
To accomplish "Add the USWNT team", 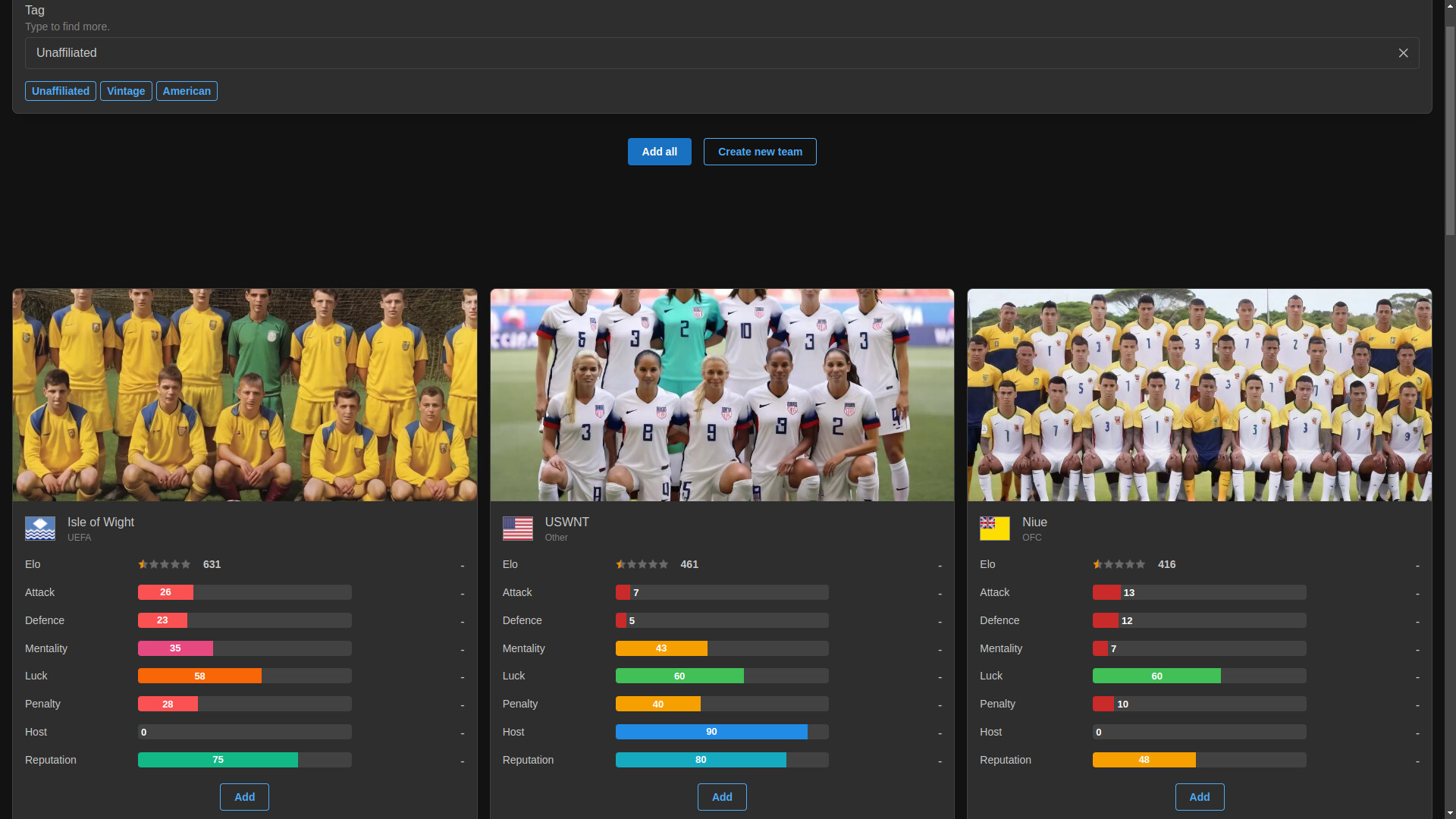I will pyautogui.click(x=722, y=797).
